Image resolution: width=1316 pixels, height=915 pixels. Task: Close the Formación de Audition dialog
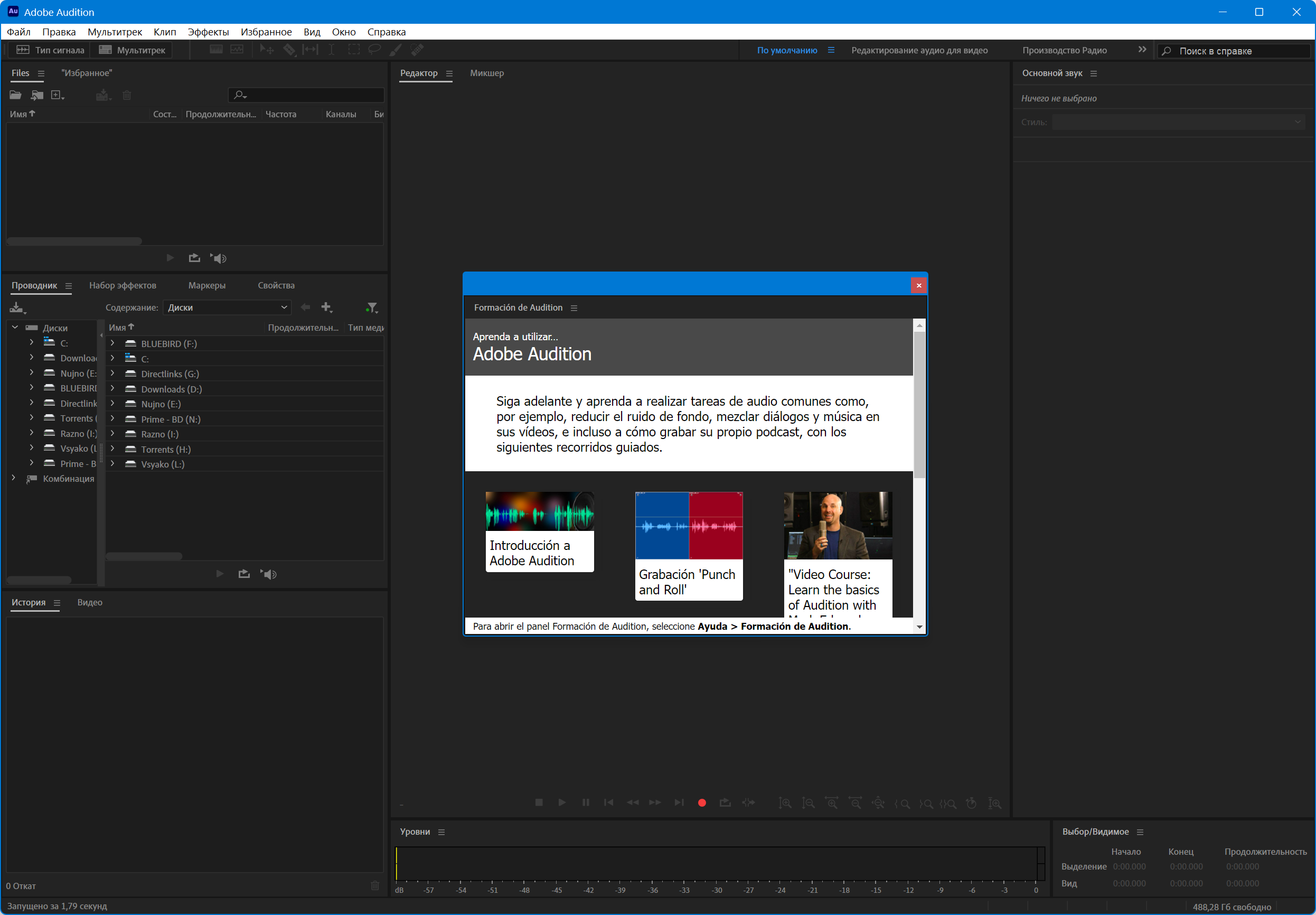918,285
